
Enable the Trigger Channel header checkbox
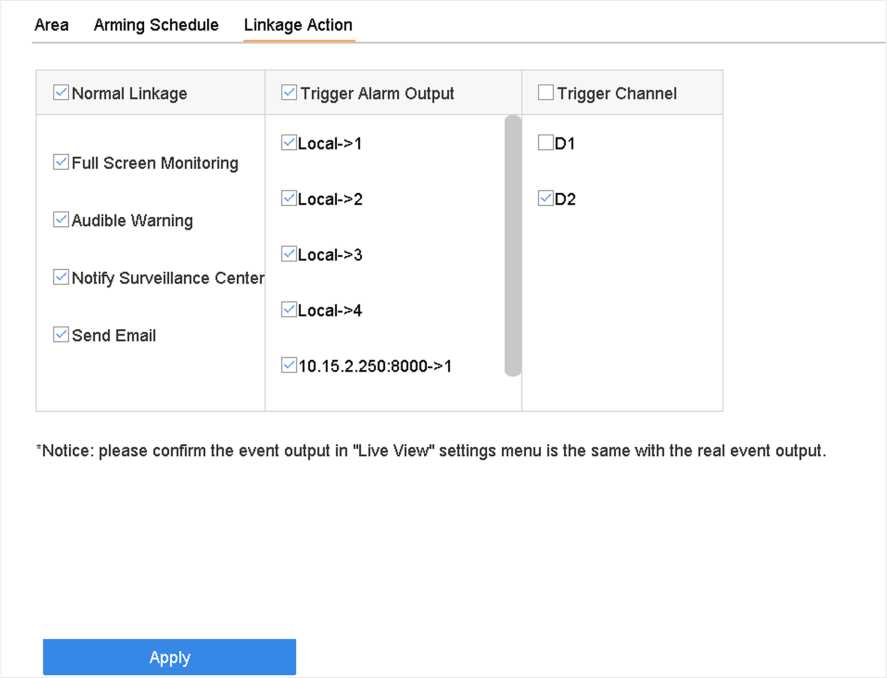pyautogui.click(x=546, y=94)
